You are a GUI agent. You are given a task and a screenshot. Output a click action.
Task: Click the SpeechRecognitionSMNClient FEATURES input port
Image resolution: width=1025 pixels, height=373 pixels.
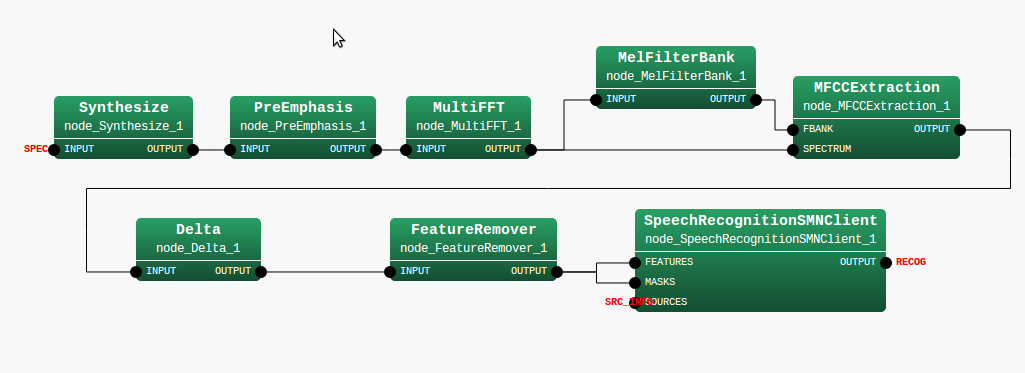[635, 263]
